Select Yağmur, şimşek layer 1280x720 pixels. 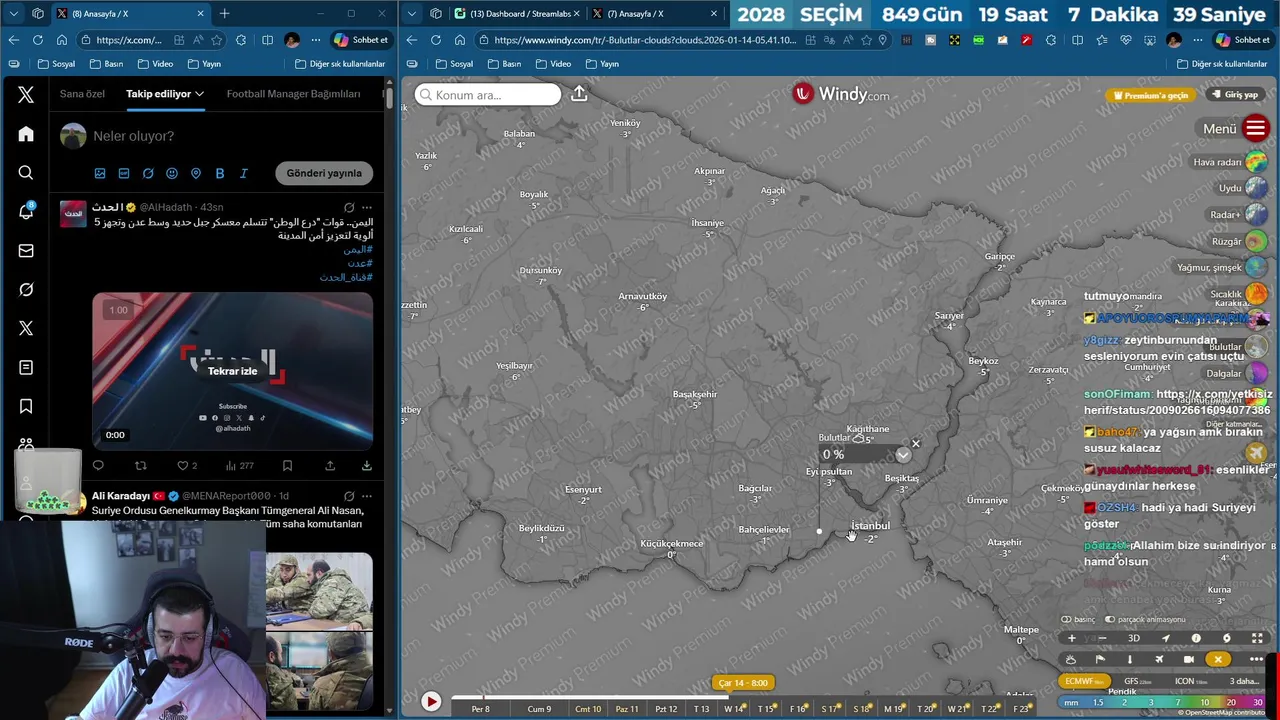1222,268
